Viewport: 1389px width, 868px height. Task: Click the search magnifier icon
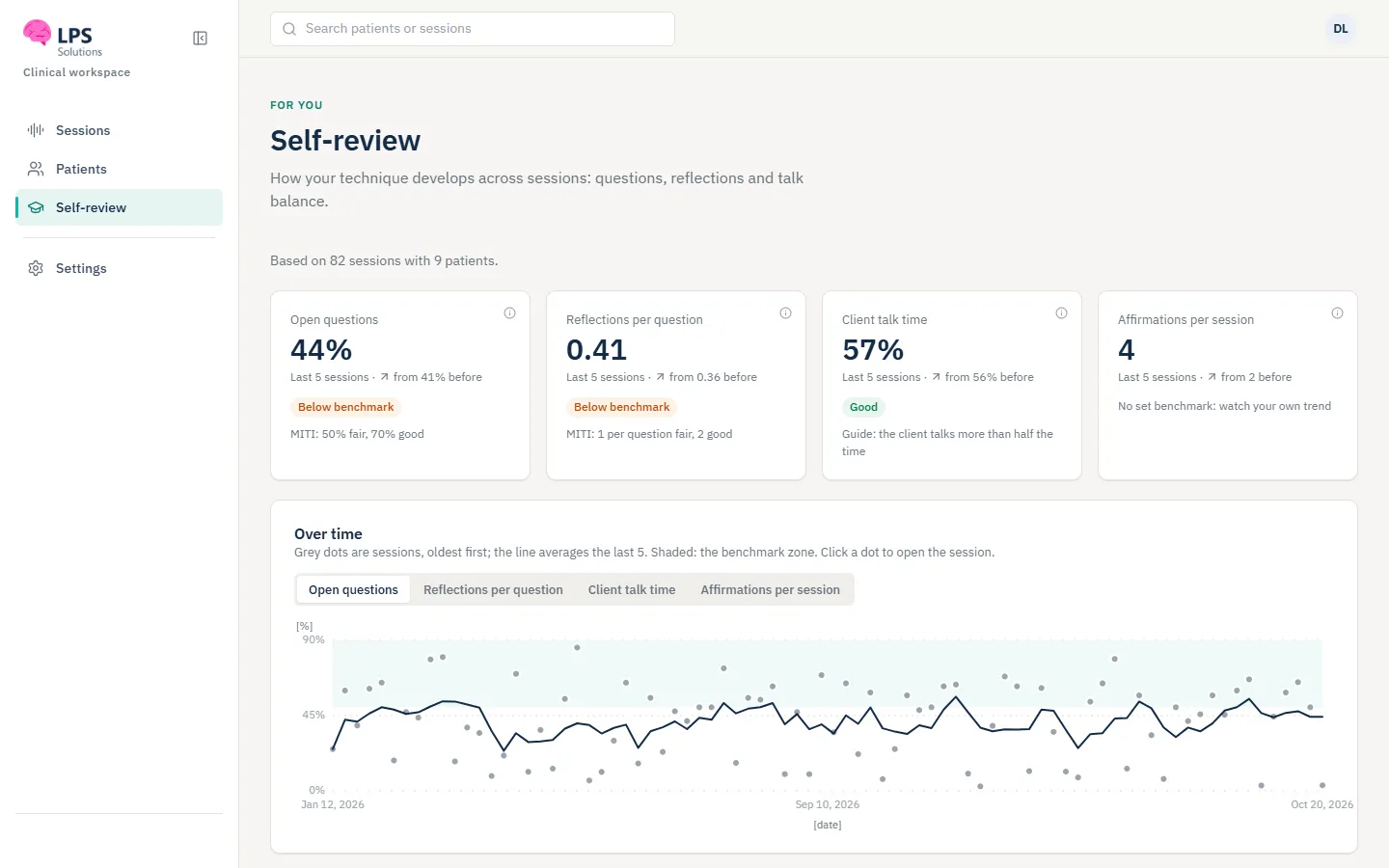[x=289, y=29]
